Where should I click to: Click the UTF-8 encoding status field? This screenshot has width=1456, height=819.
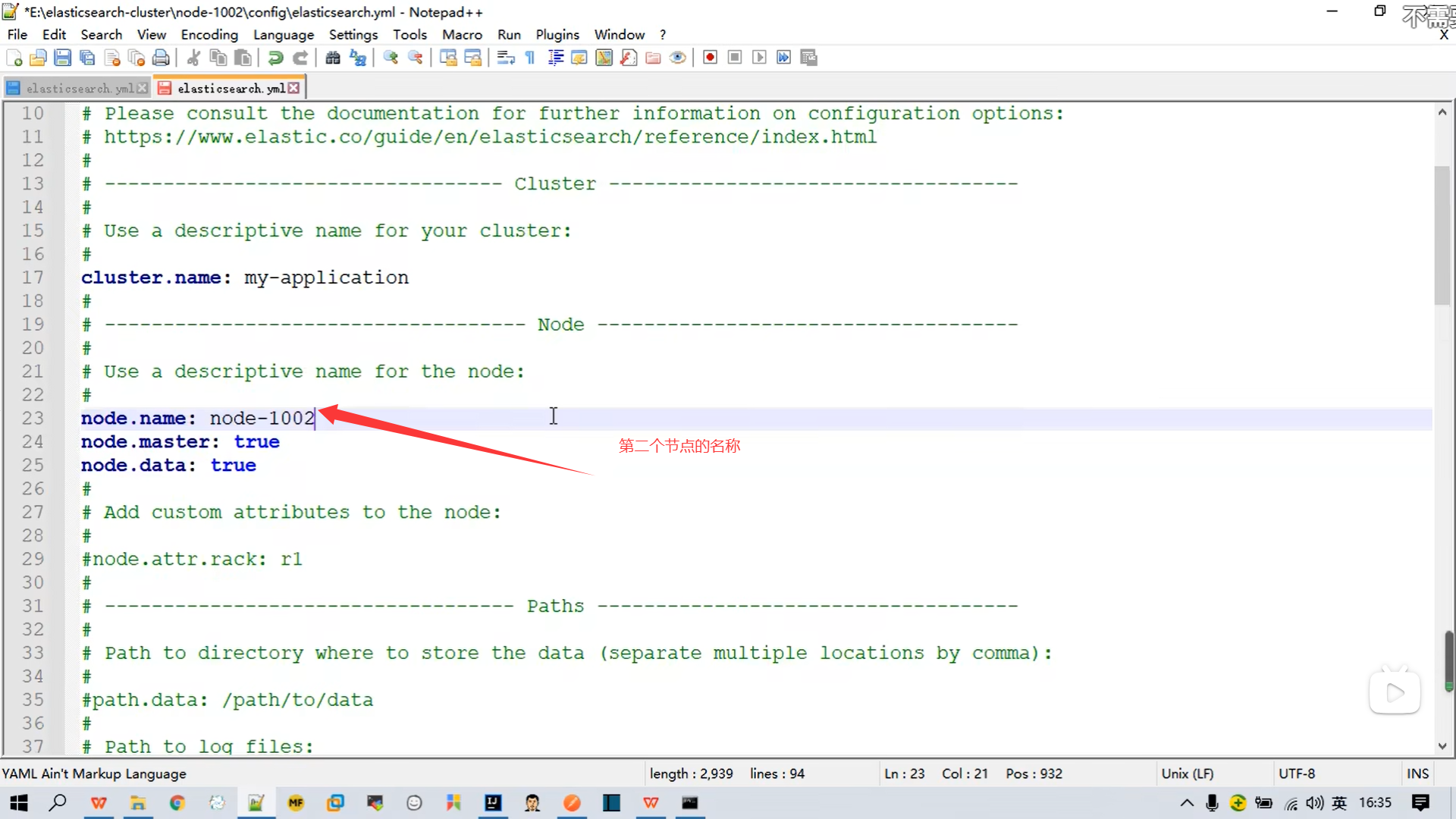coord(1297,773)
